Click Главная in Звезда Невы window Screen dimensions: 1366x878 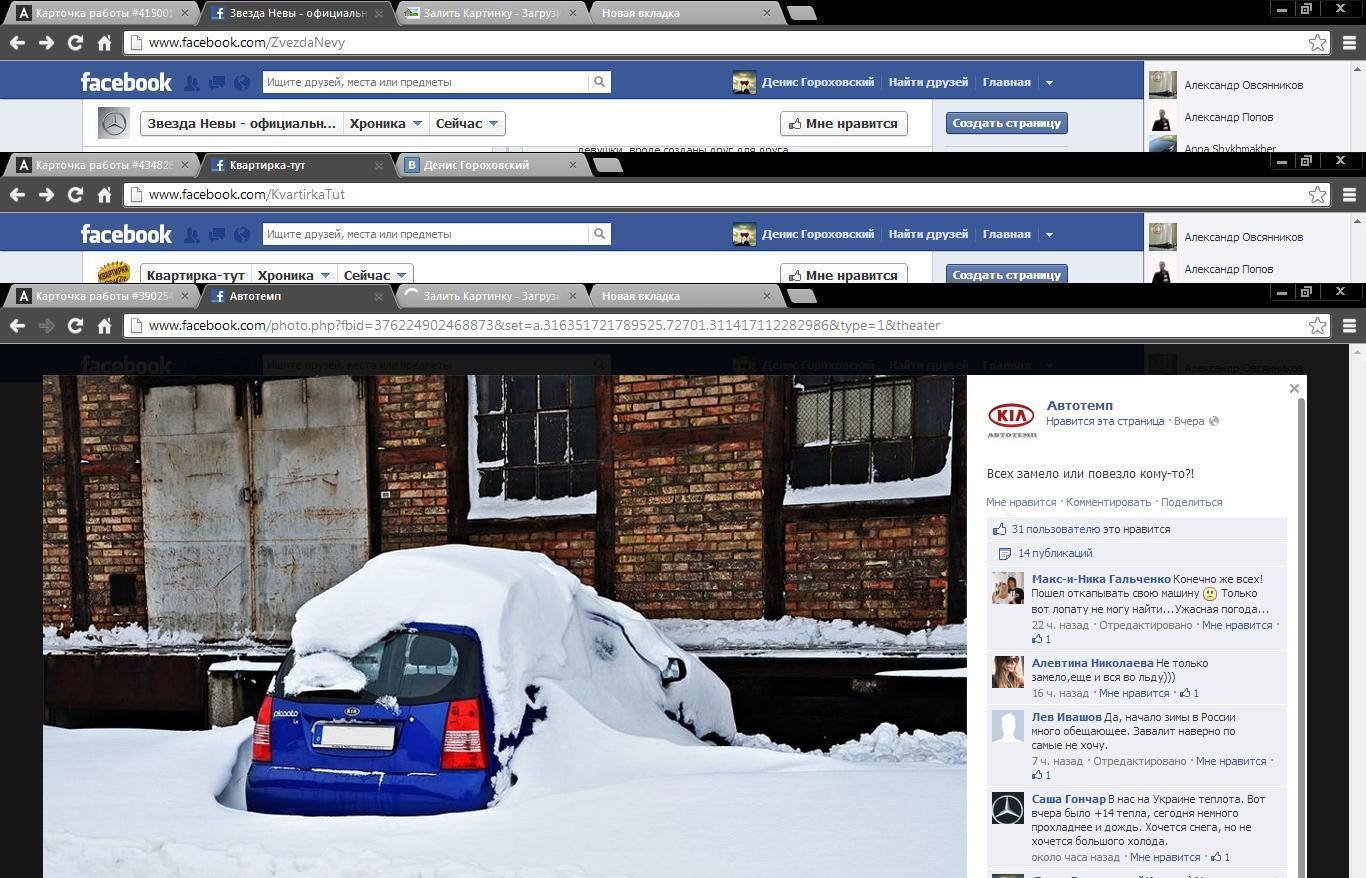pyautogui.click(x=1006, y=82)
